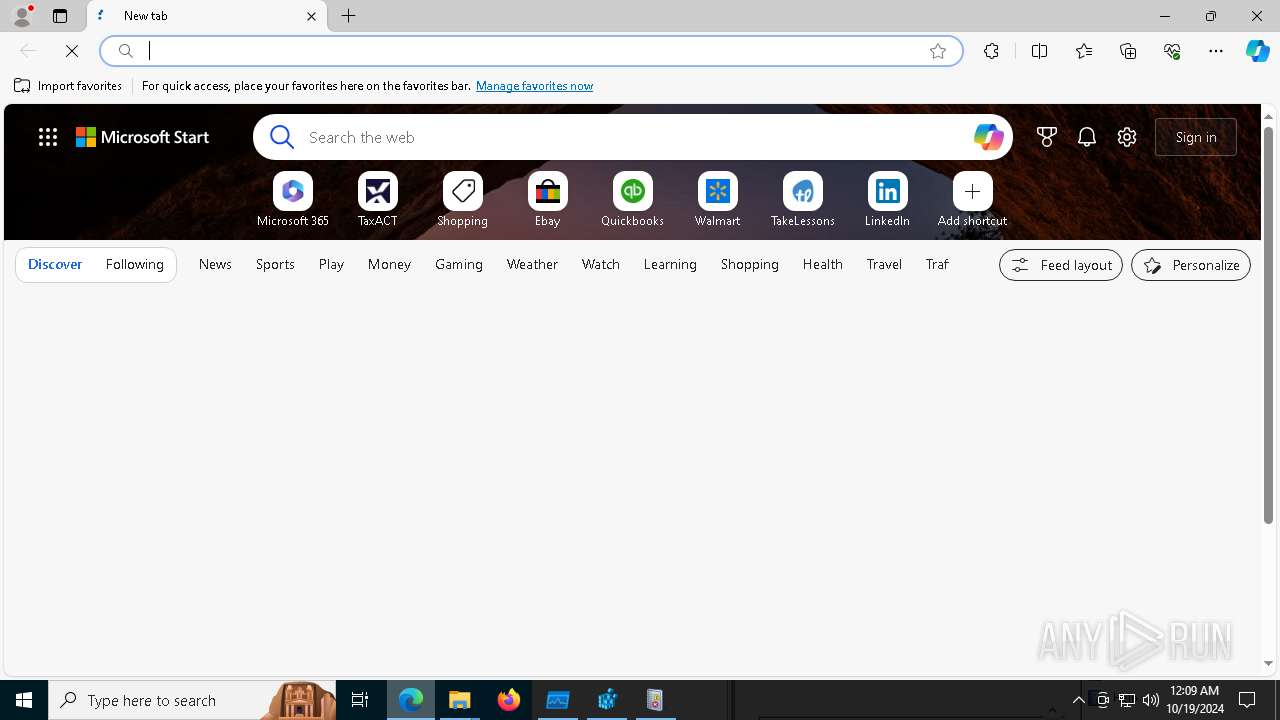Image resolution: width=1280 pixels, height=720 pixels.
Task: Click the Copilot icon in the search box
Action: pos(988,137)
